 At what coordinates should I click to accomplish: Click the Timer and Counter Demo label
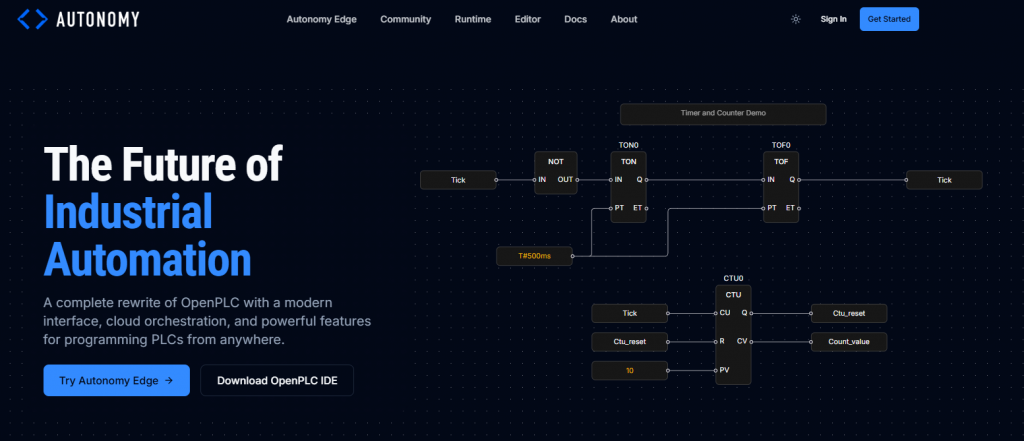723,114
